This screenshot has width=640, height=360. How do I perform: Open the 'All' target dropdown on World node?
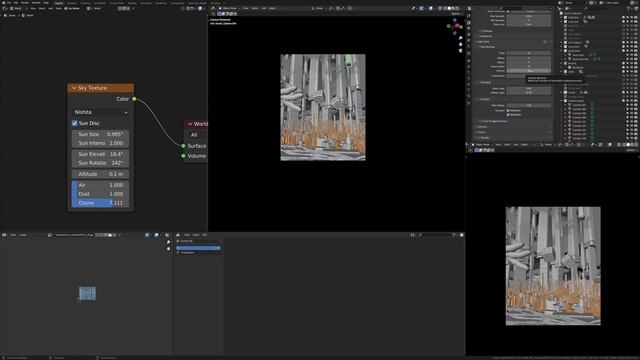pyautogui.click(x=198, y=135)
